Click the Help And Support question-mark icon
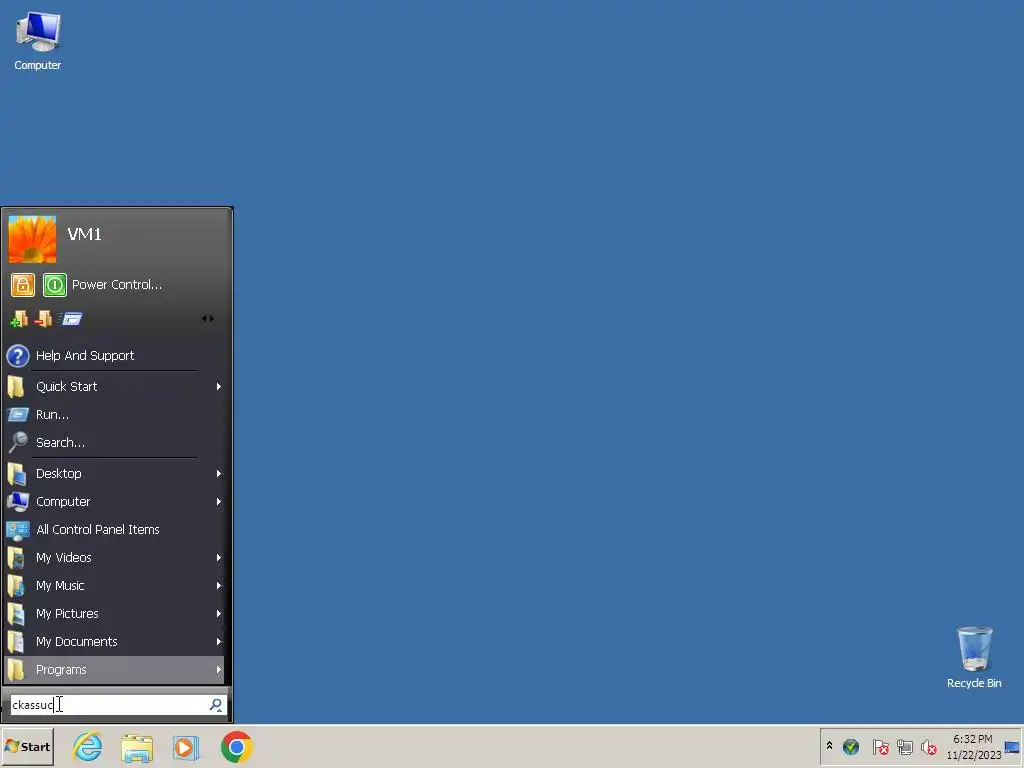 pos(18,356)
